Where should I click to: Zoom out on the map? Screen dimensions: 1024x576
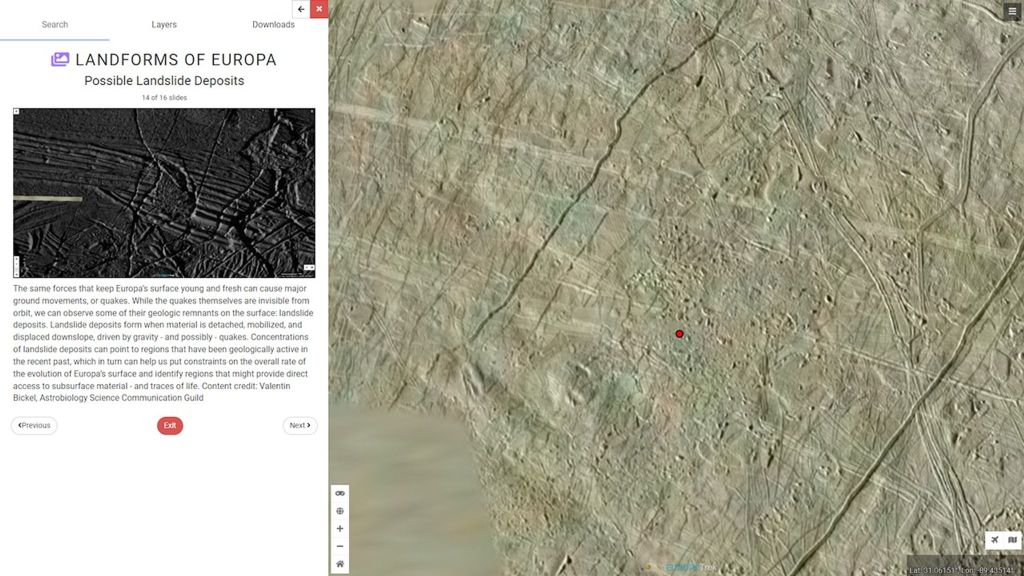[340, 547]
